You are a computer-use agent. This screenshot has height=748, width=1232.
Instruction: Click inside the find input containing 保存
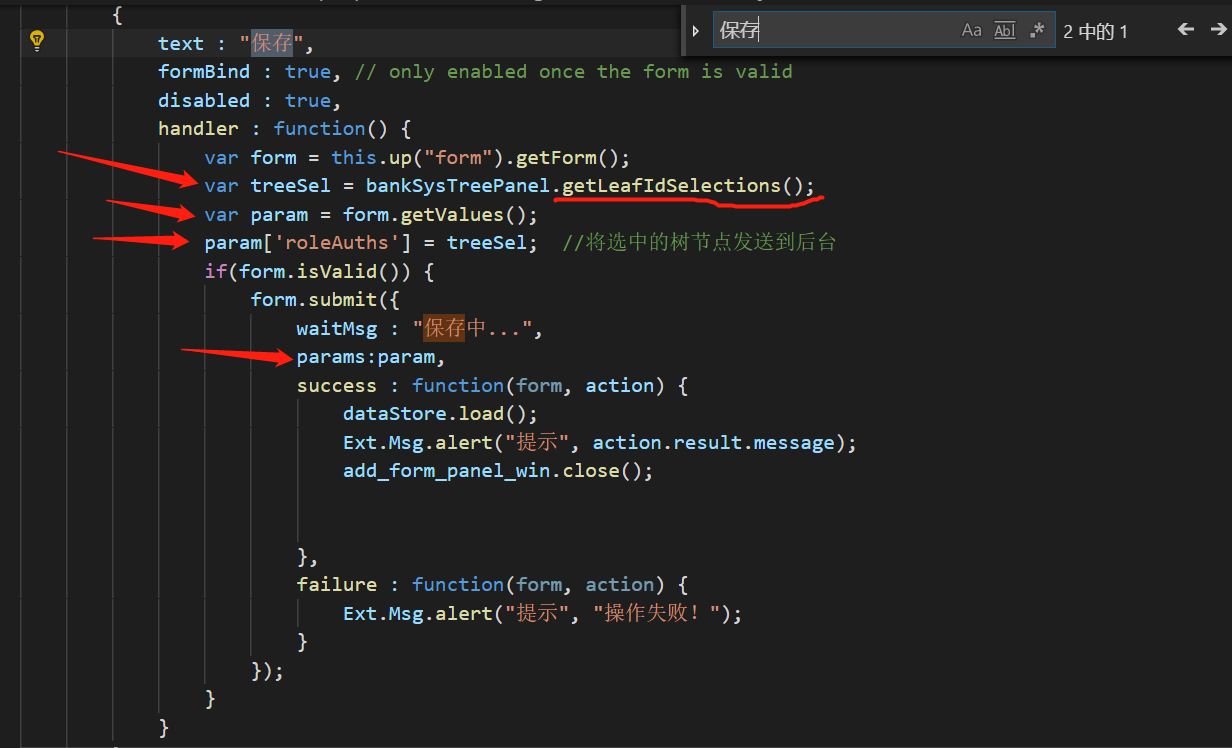pyautogui.click(x=820, y=30)
